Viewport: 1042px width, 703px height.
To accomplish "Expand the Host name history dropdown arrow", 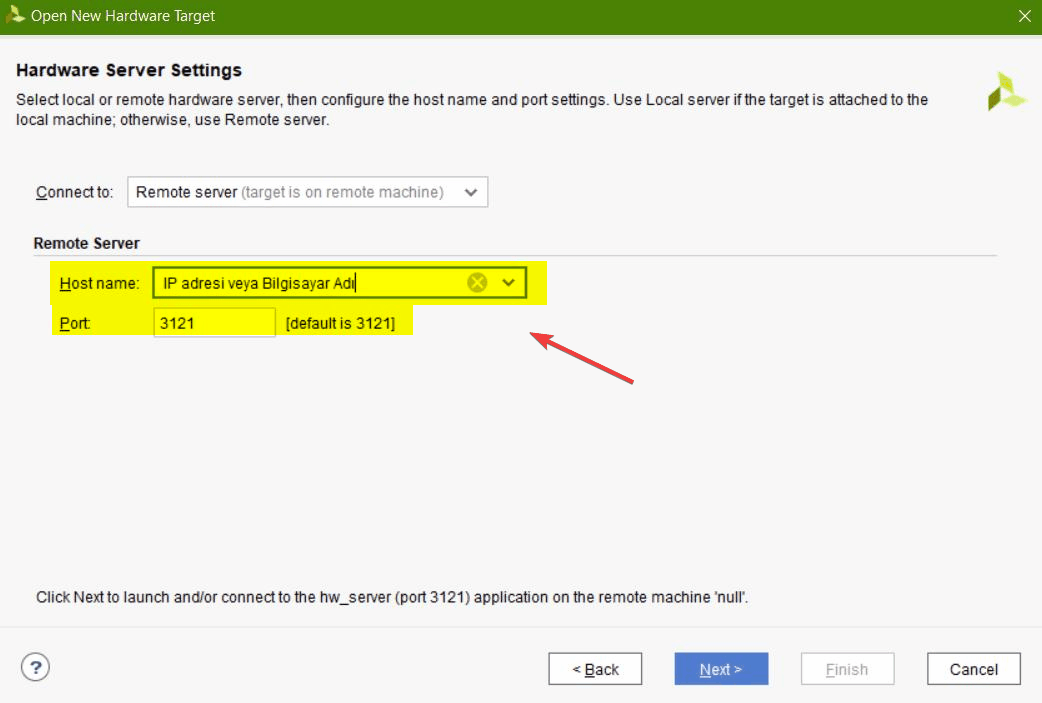I will [509, 283].
